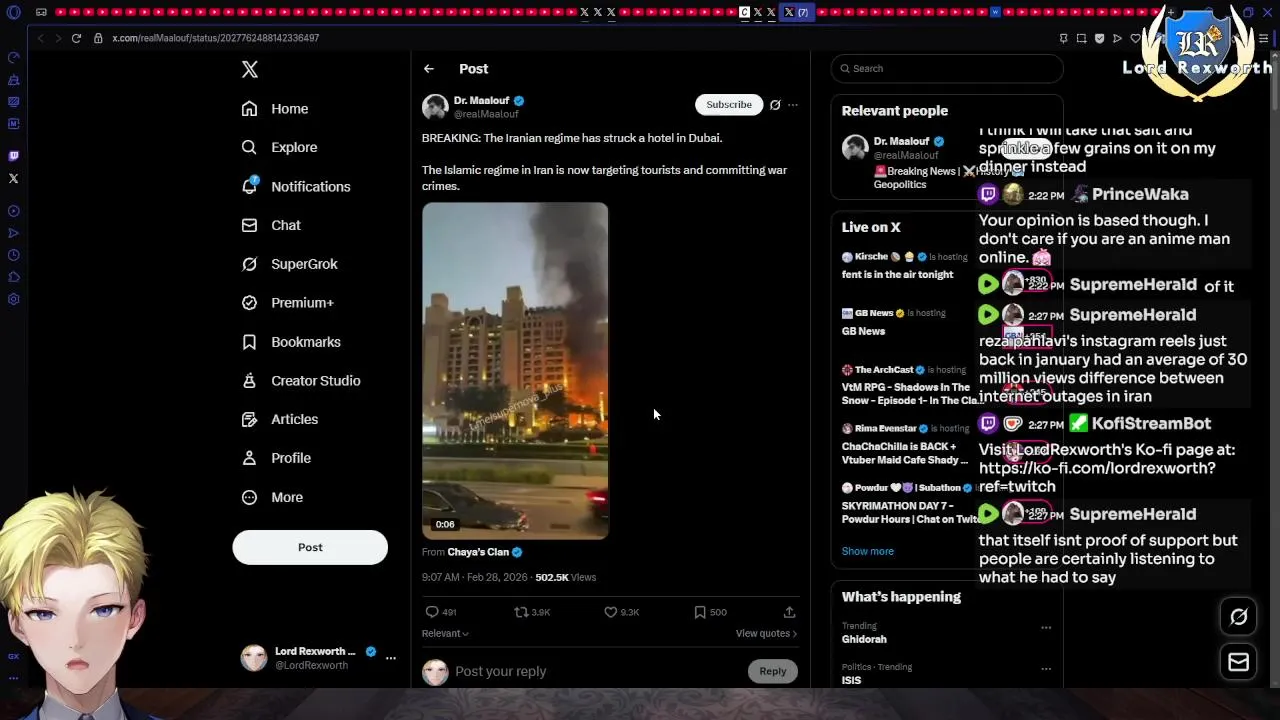Open Dr. Maalouf in Relevant people
Image resolution: width=1280 pixels, height=720 pixels.
coord(901,141)
